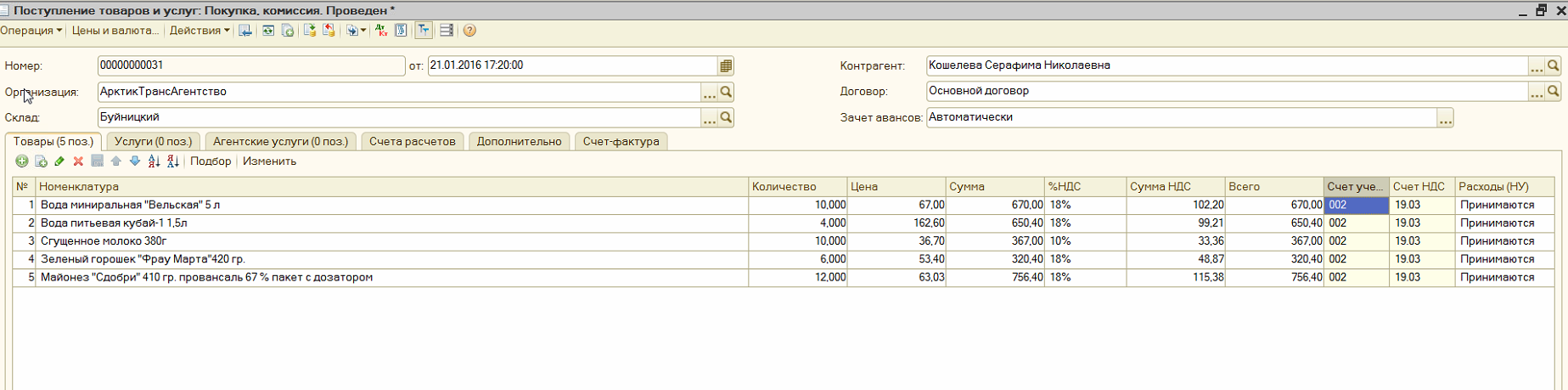Open the document structure report icon
Image resolution: width=1568 pixels, height=390 pixels.
pos(401,31)
